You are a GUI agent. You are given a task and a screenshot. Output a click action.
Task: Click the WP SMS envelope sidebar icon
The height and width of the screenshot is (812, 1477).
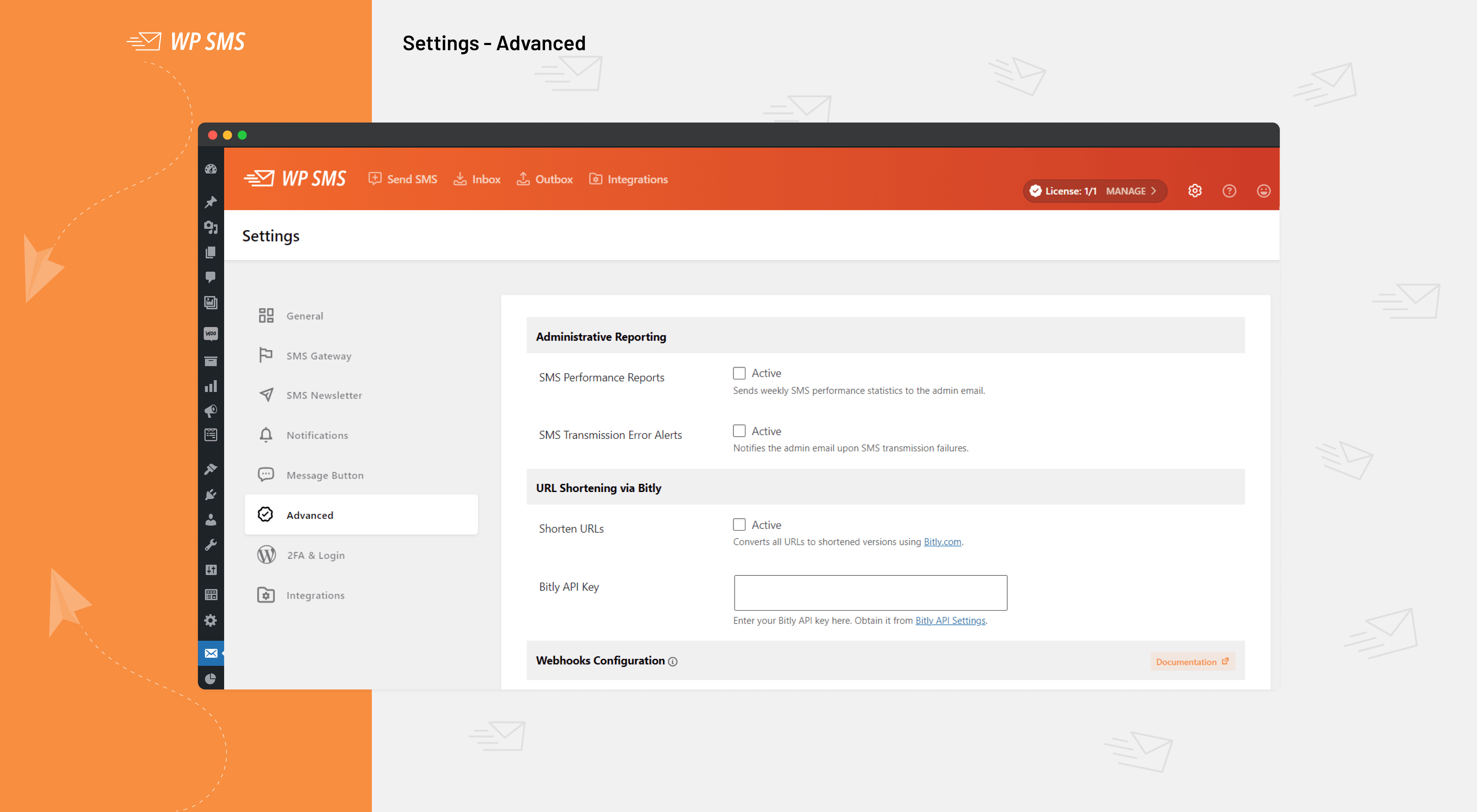pyautogui.click(x=210, y=653)
